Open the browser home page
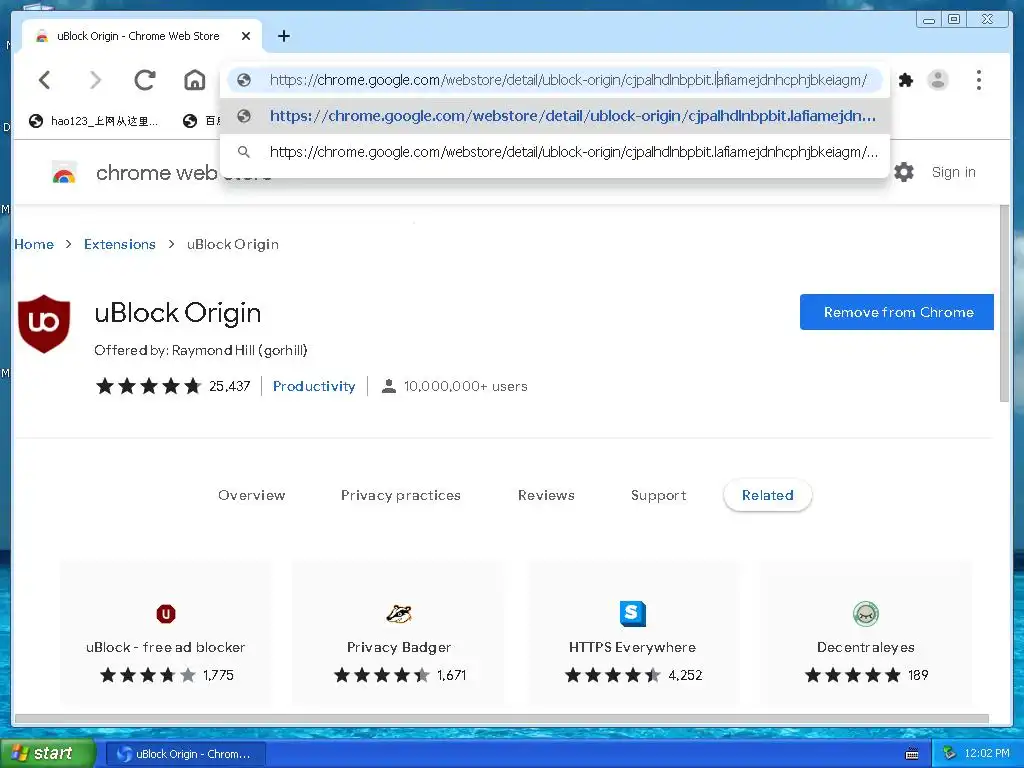The width and height of the screenshot is (1024, 768). (x=195, y=80)
